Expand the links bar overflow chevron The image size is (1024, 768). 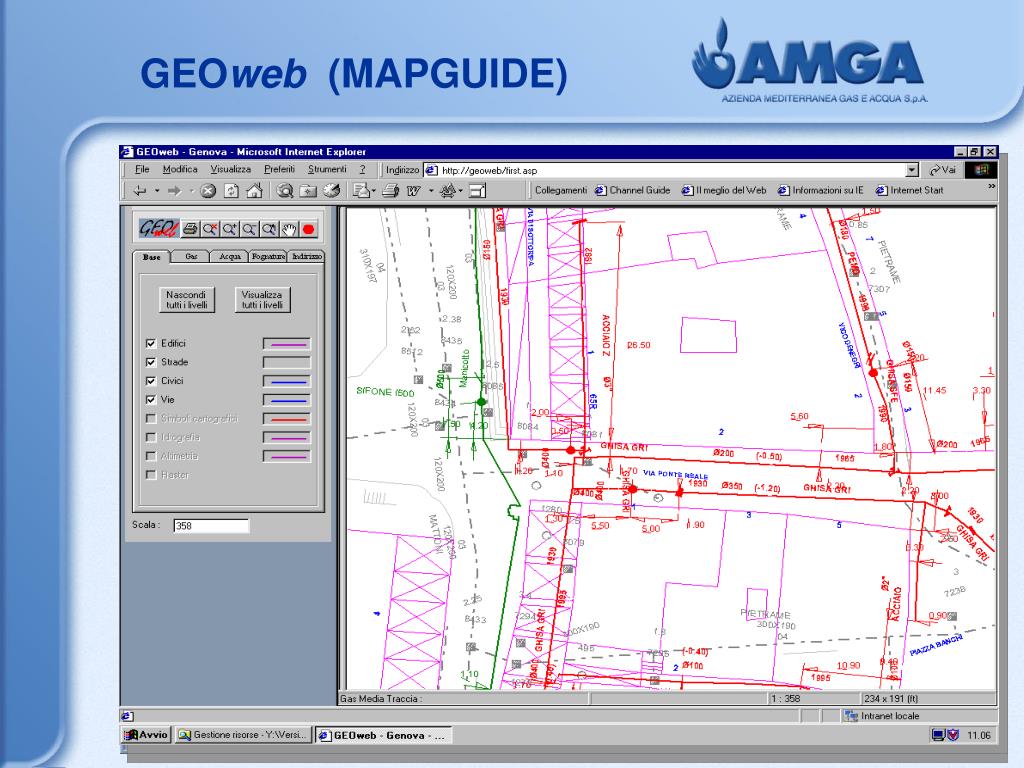click(991, 187)
